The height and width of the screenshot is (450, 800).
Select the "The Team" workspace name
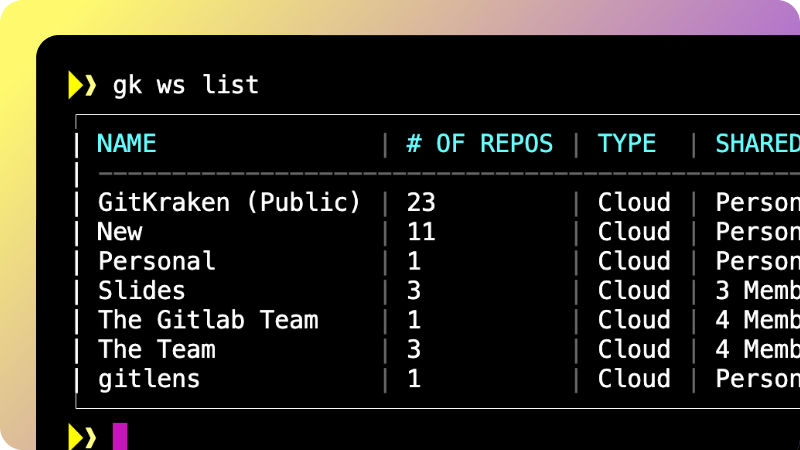156,350
